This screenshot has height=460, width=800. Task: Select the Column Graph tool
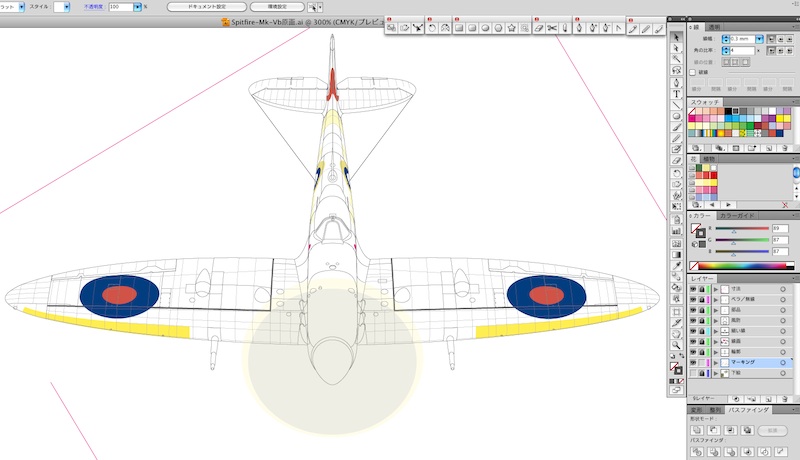click(x=677, y=231)
